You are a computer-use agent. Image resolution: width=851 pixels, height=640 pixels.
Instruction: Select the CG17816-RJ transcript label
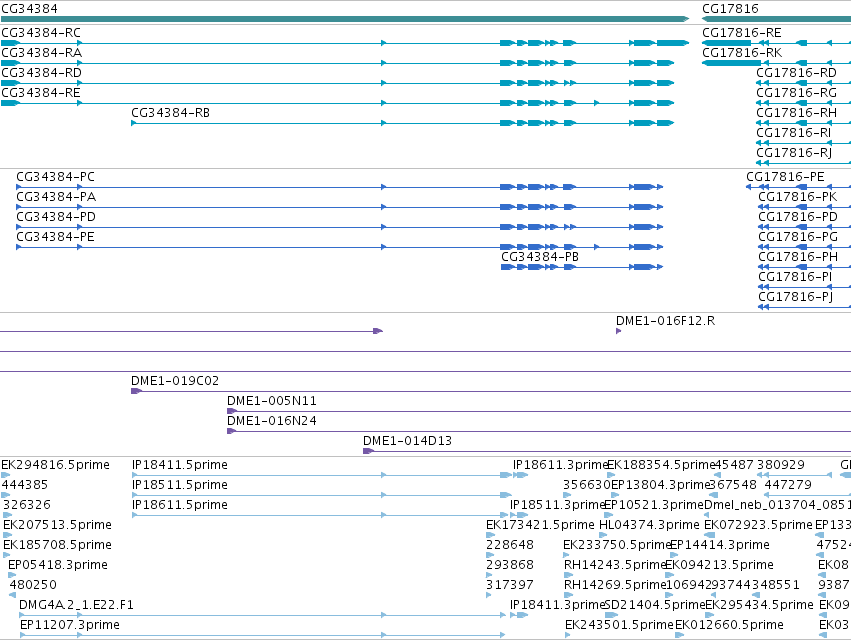tap(794, 153)
